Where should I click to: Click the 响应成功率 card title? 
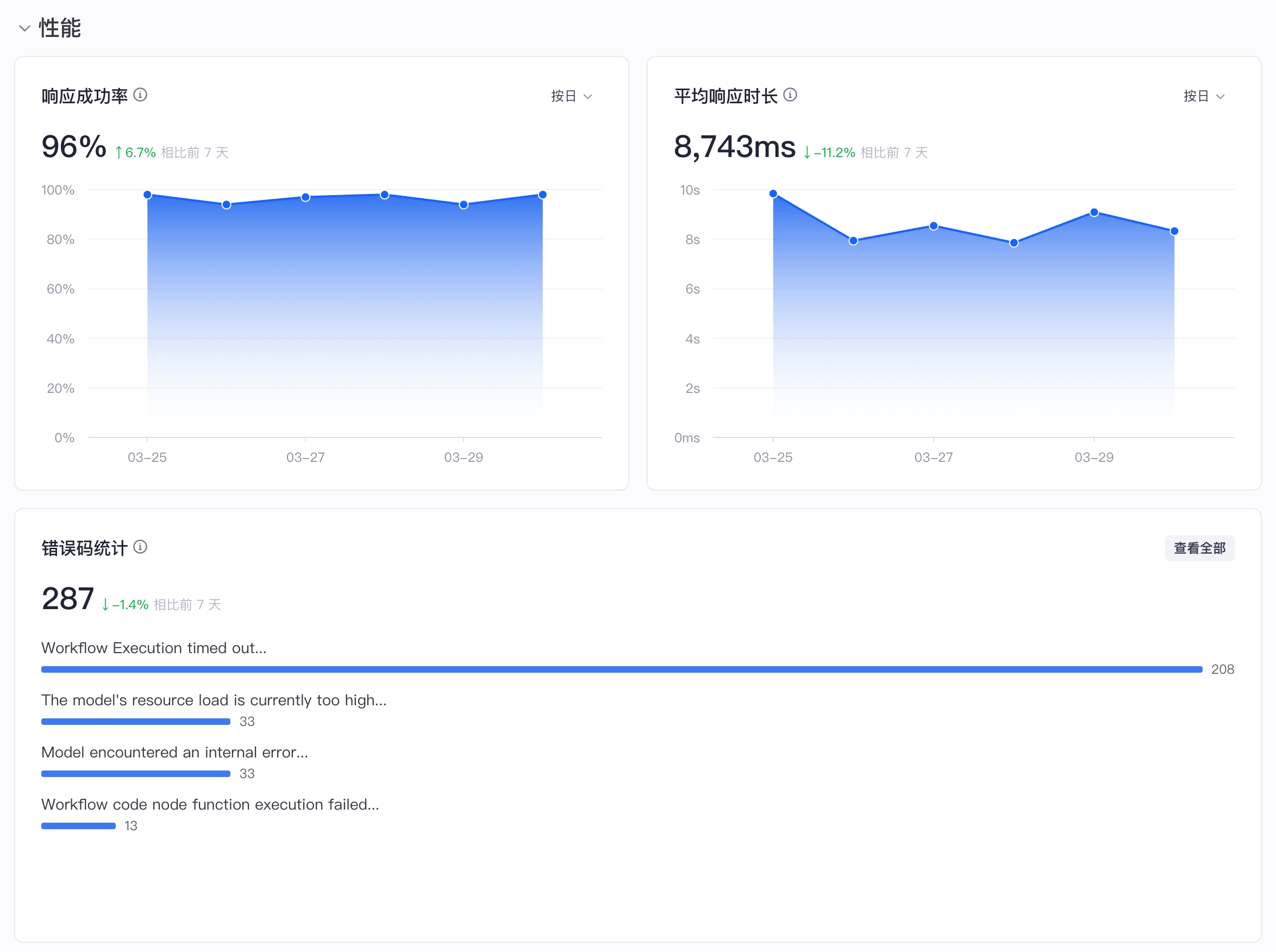(85, 96)
